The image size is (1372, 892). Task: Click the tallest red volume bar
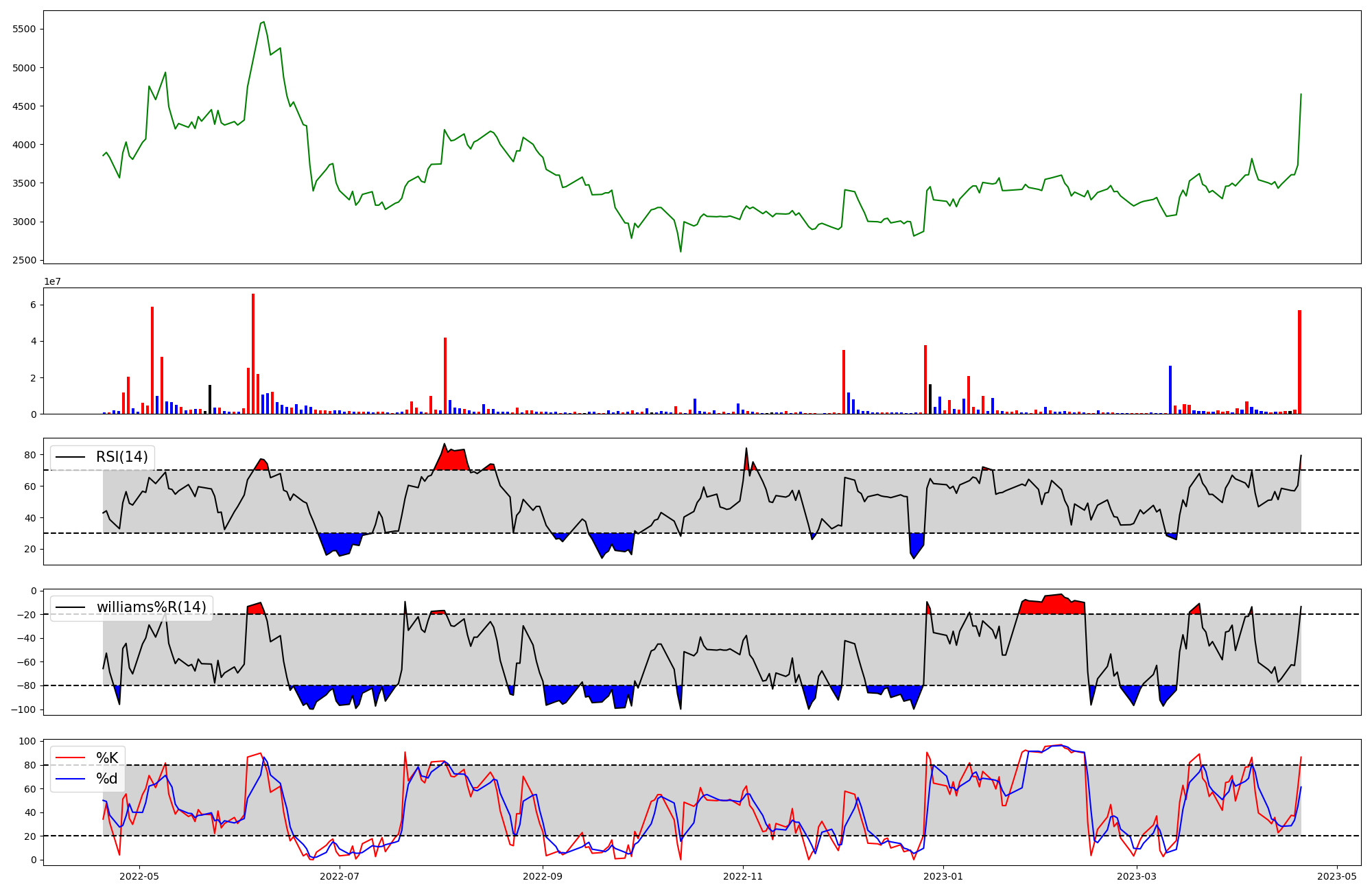(x=253, y=353)
